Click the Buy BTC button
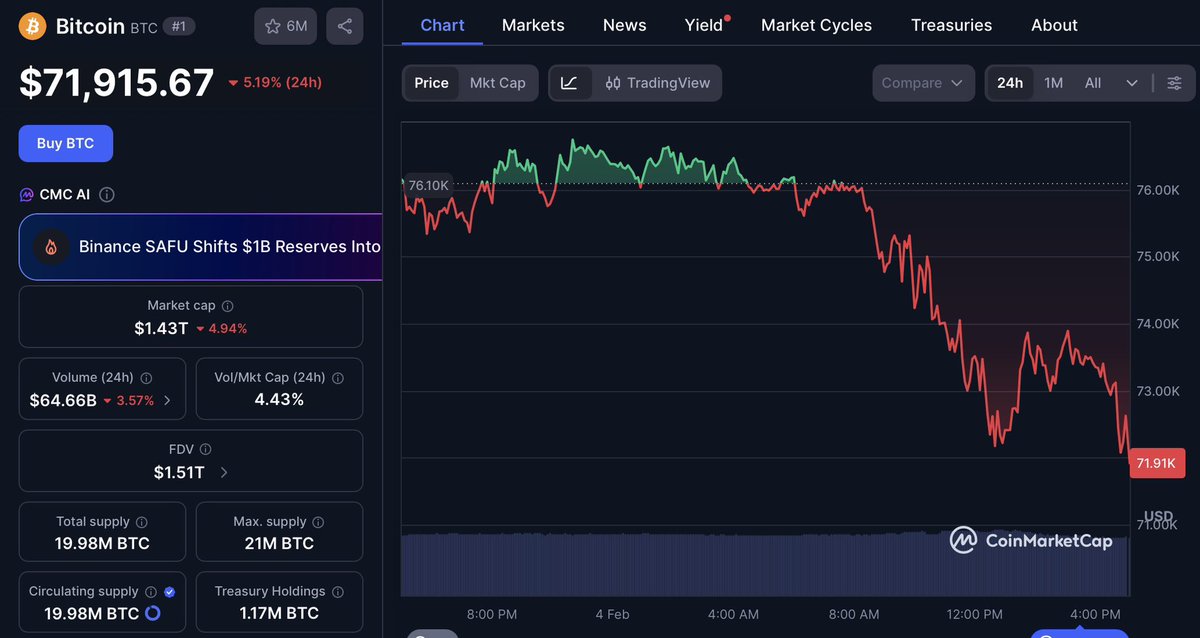Image resolution: width=1200 pixels, height=638 pixels. pyautogui.click(x=66, y=143)
